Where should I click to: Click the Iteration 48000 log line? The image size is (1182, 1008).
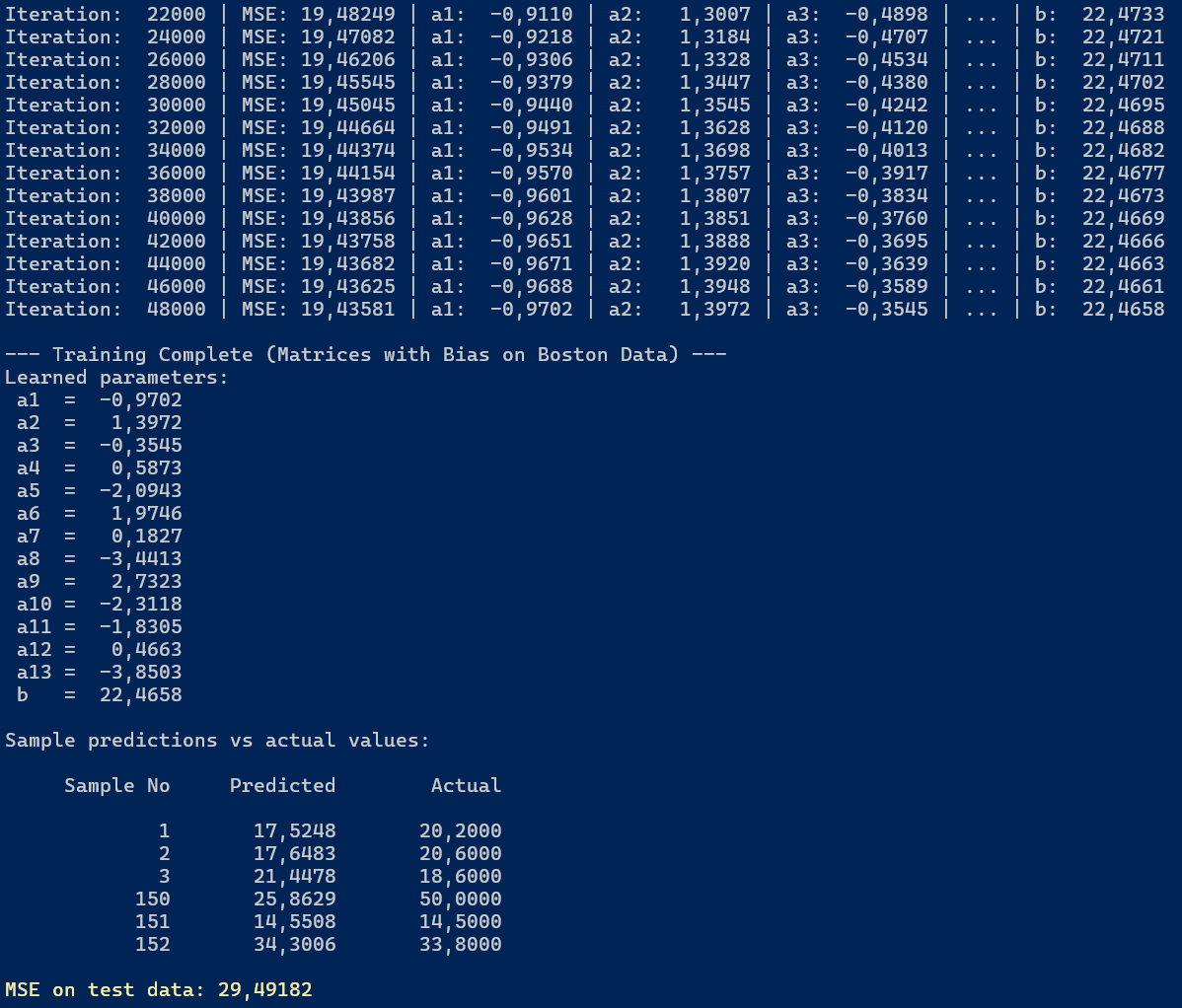point(584,309)
